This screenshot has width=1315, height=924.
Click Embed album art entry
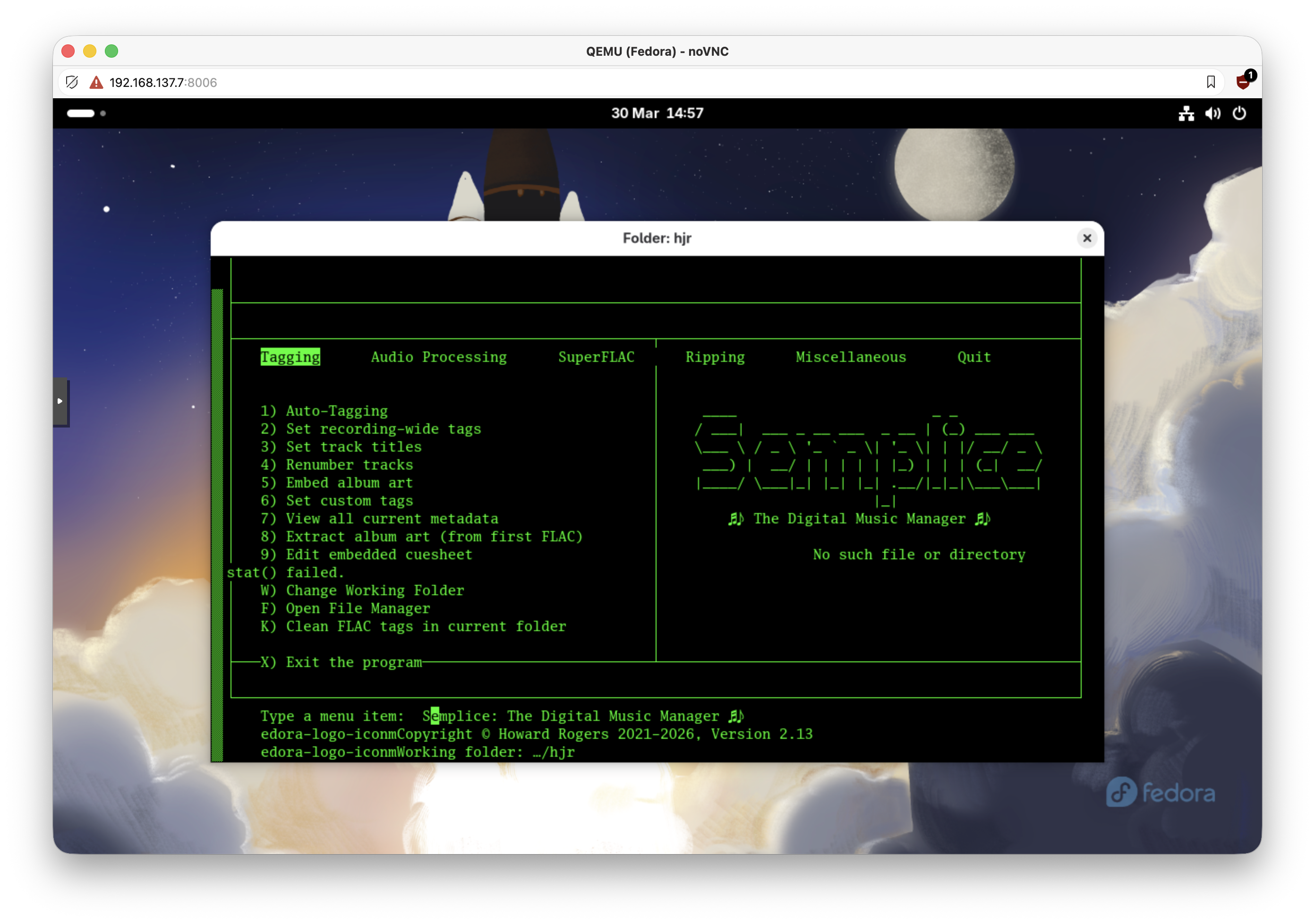[x=349, y=482]
